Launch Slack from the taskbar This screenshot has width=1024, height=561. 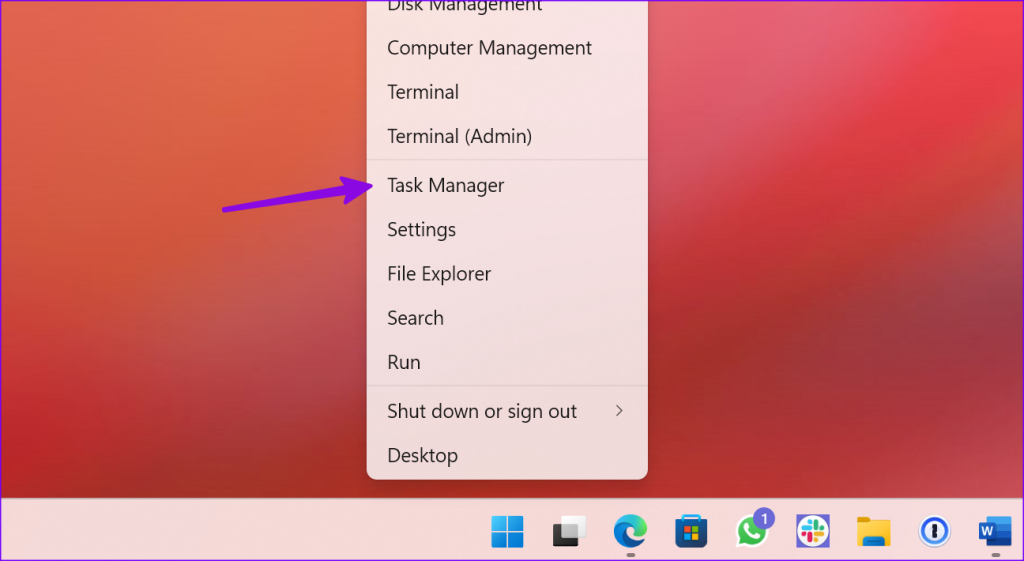pyautogui.click(x=813, y=531)
